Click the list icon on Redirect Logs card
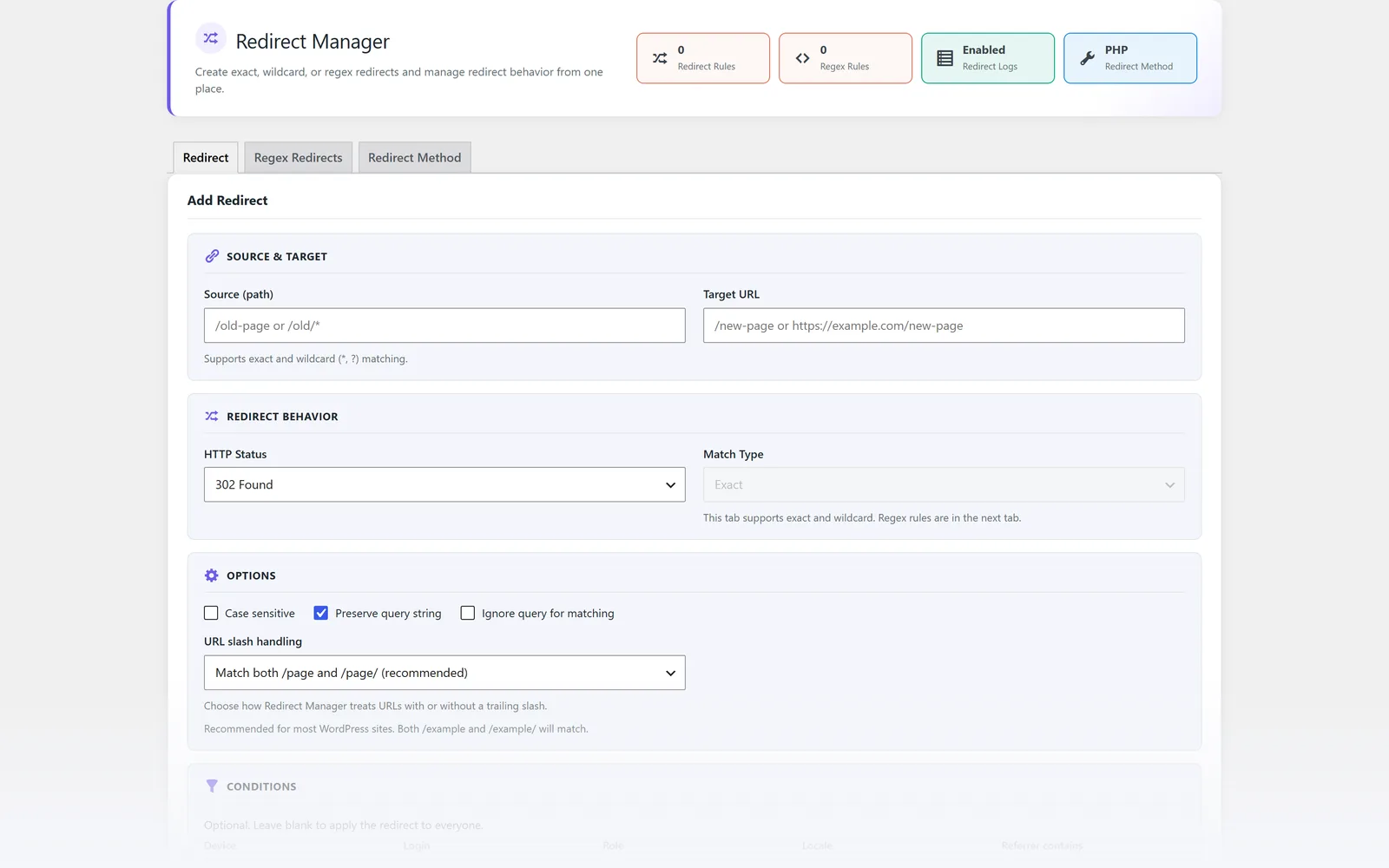1389x868 pixels. tap(945, 58)
